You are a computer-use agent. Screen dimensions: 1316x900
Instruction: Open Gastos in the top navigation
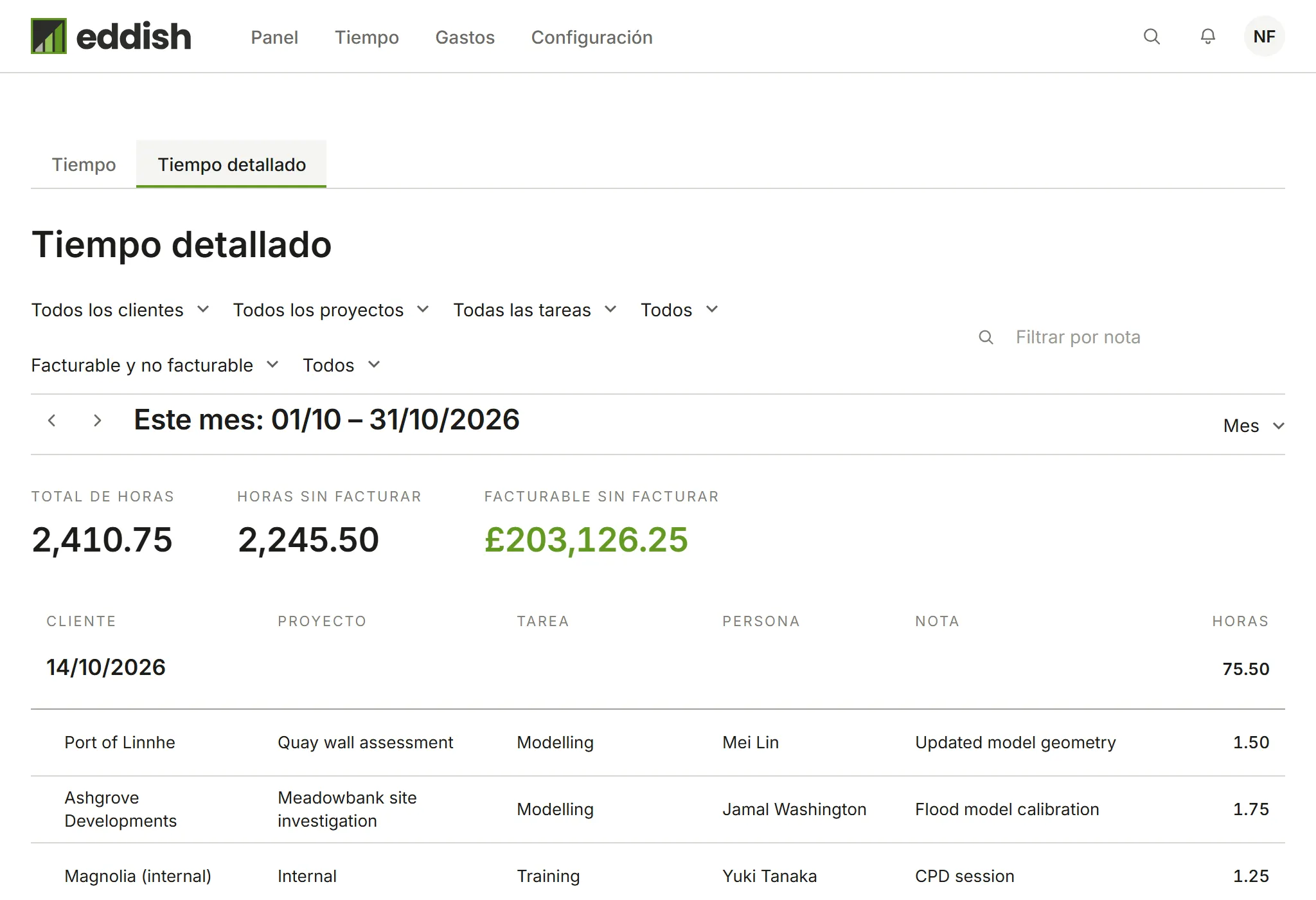pyautogui.click(x=465, y=37)
